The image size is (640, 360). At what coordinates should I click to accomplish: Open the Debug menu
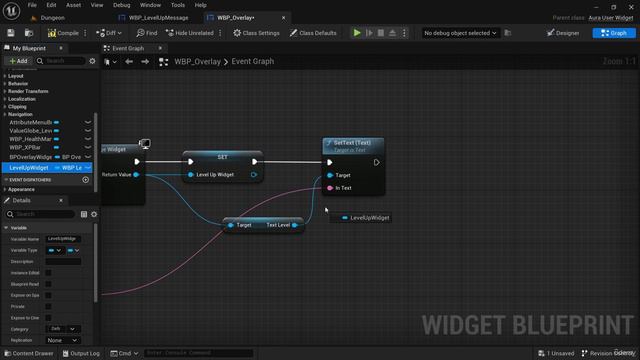click(121, 5)
